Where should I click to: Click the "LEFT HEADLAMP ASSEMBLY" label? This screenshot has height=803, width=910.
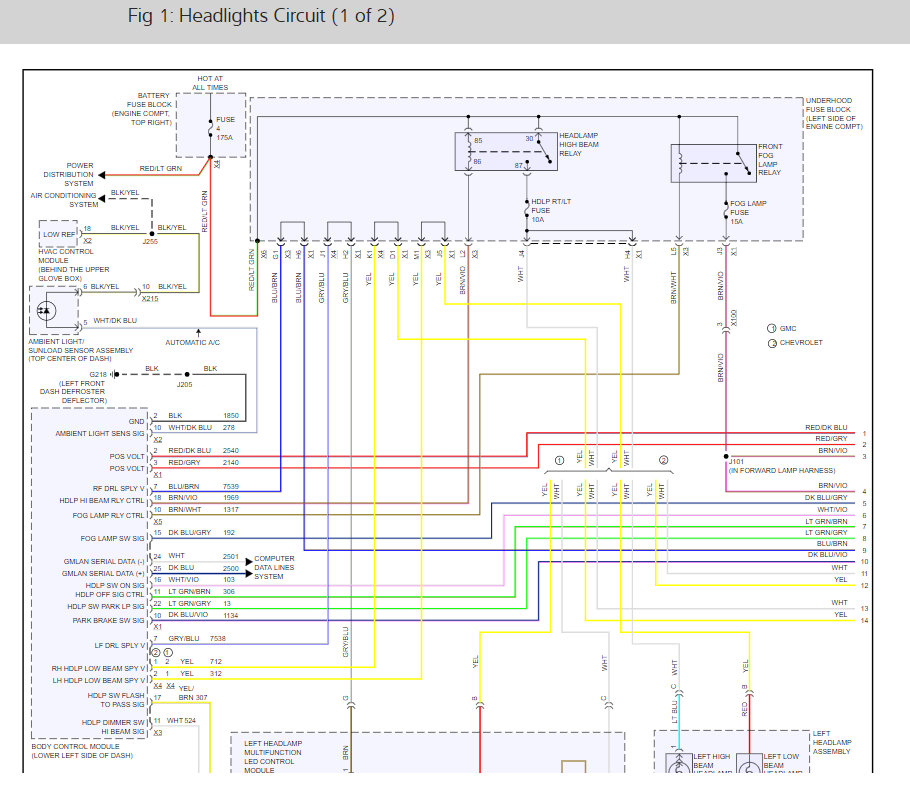point(832,742)
